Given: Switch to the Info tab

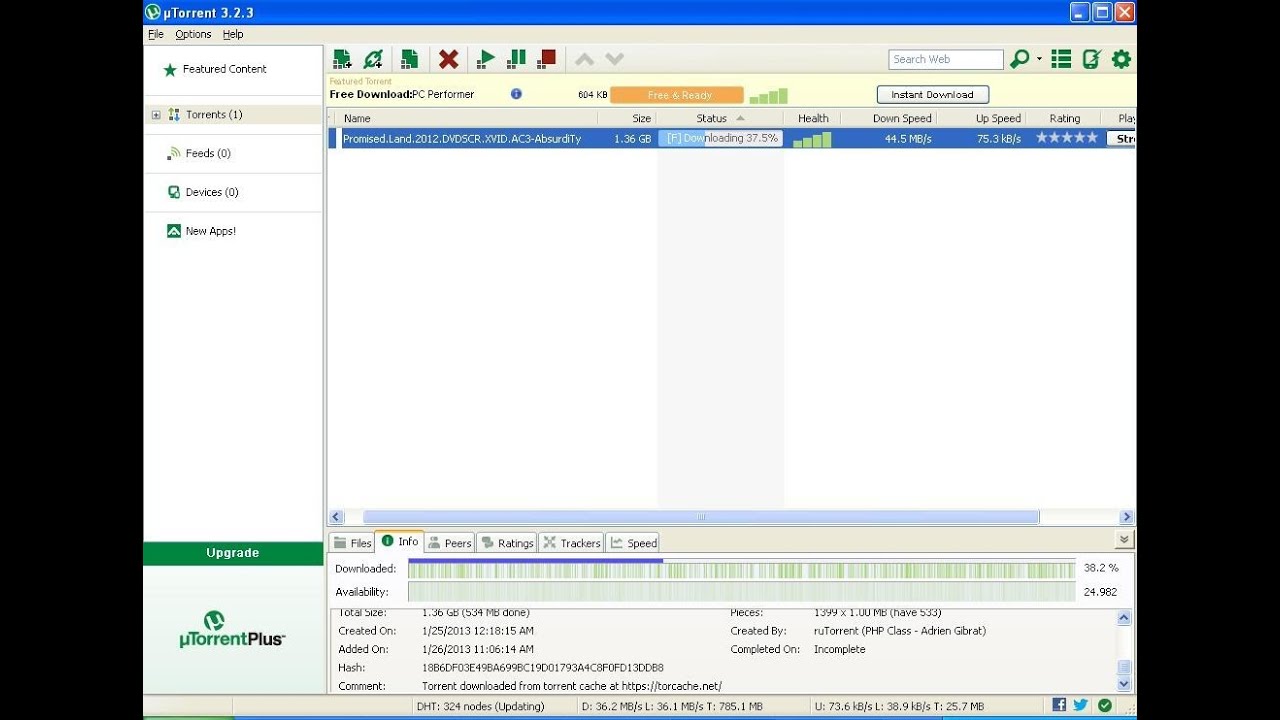Looking at the screenshot, I should (399, 541).
